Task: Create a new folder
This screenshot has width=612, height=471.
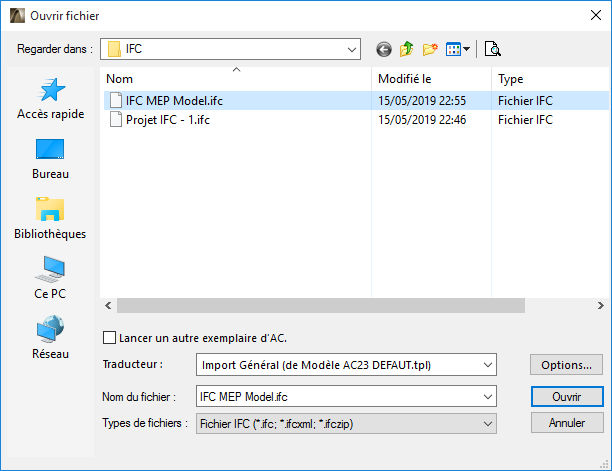Action: (430, 49)
